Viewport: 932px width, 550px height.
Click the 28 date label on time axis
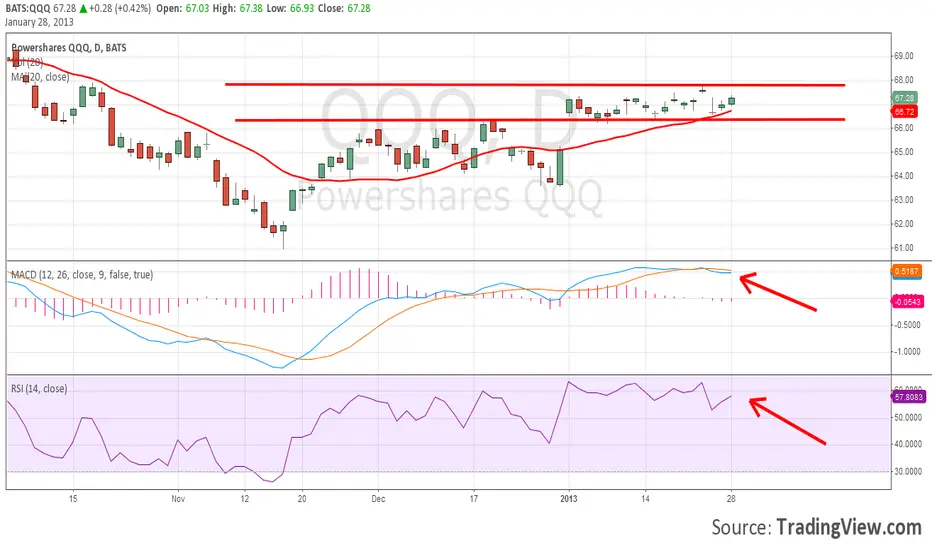click(x=731, y=499)
